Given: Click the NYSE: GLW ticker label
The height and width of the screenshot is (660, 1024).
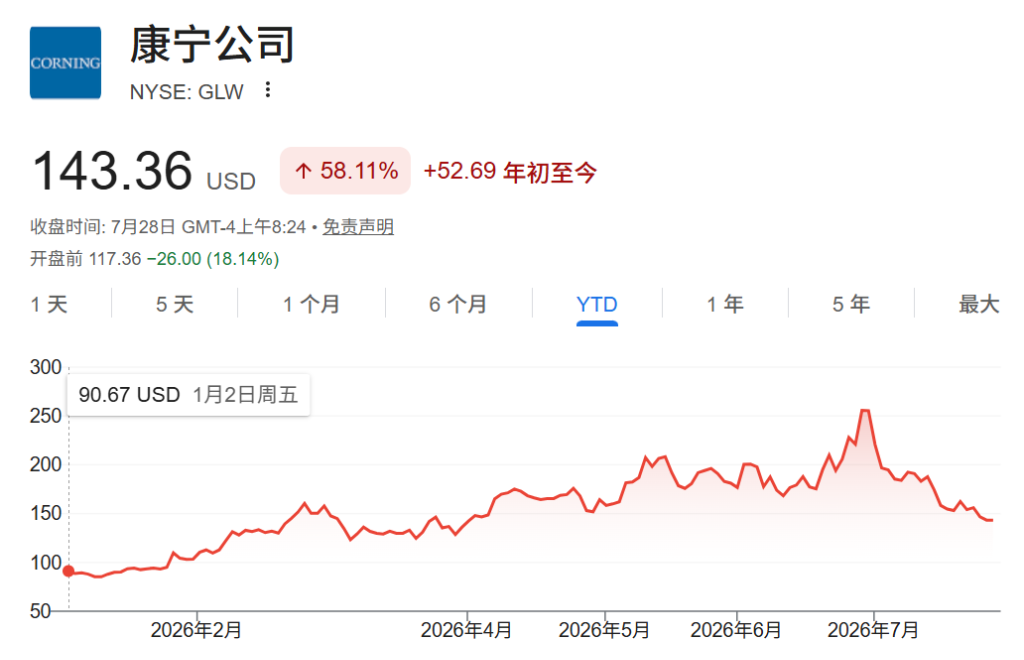Looking at the screenshot, I should pyautogui.click(x=187, y=92).
